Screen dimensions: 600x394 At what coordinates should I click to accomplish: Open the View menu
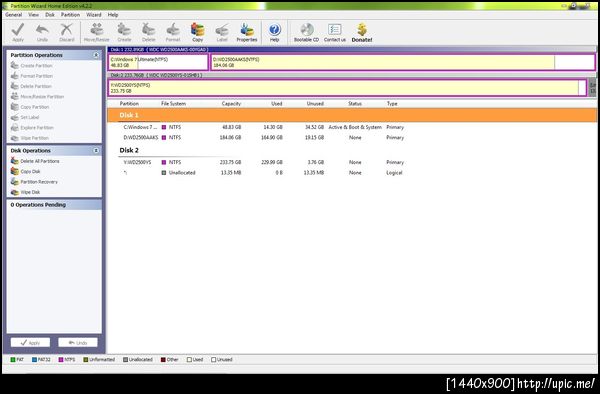(33, 15)
